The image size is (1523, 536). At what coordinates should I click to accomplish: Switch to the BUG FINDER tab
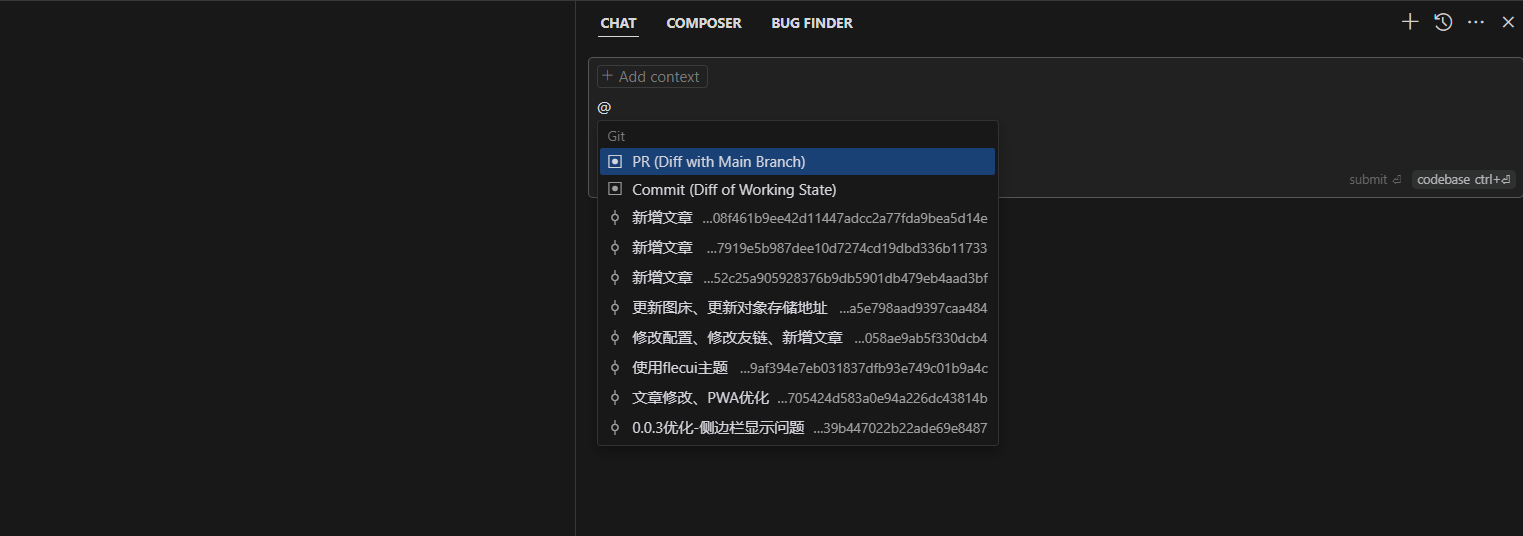click(811, 23)
